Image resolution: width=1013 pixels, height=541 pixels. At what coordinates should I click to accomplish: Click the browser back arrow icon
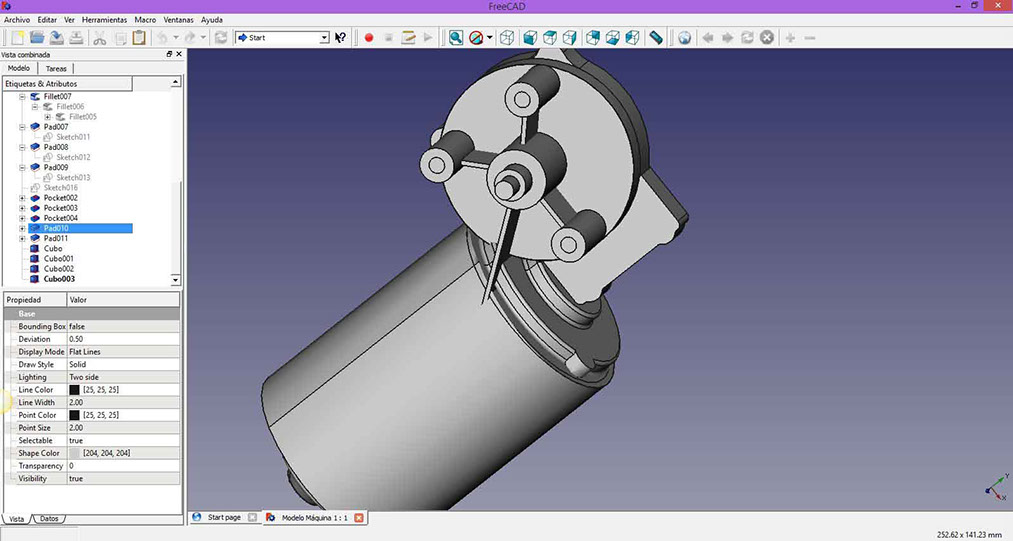click(708, 37)
